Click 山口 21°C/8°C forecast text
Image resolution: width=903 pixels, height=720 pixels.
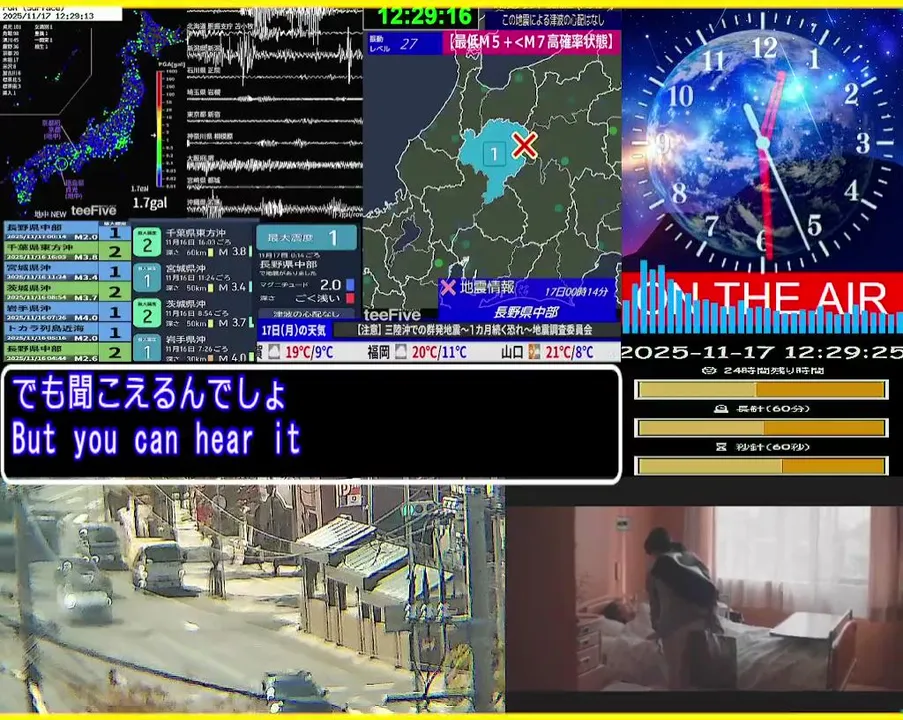(x=547, y=352)
